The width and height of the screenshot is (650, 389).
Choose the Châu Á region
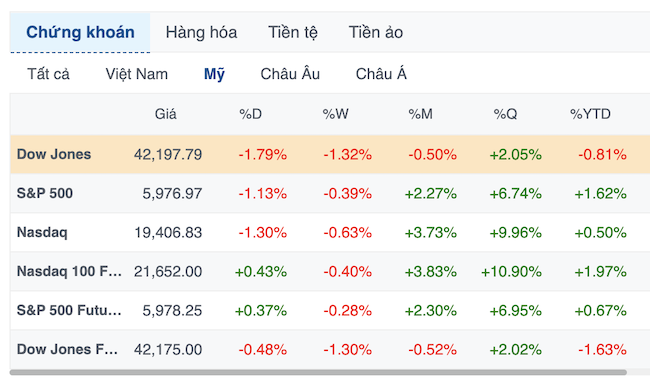pyautogui.click(x=381, y=74)
